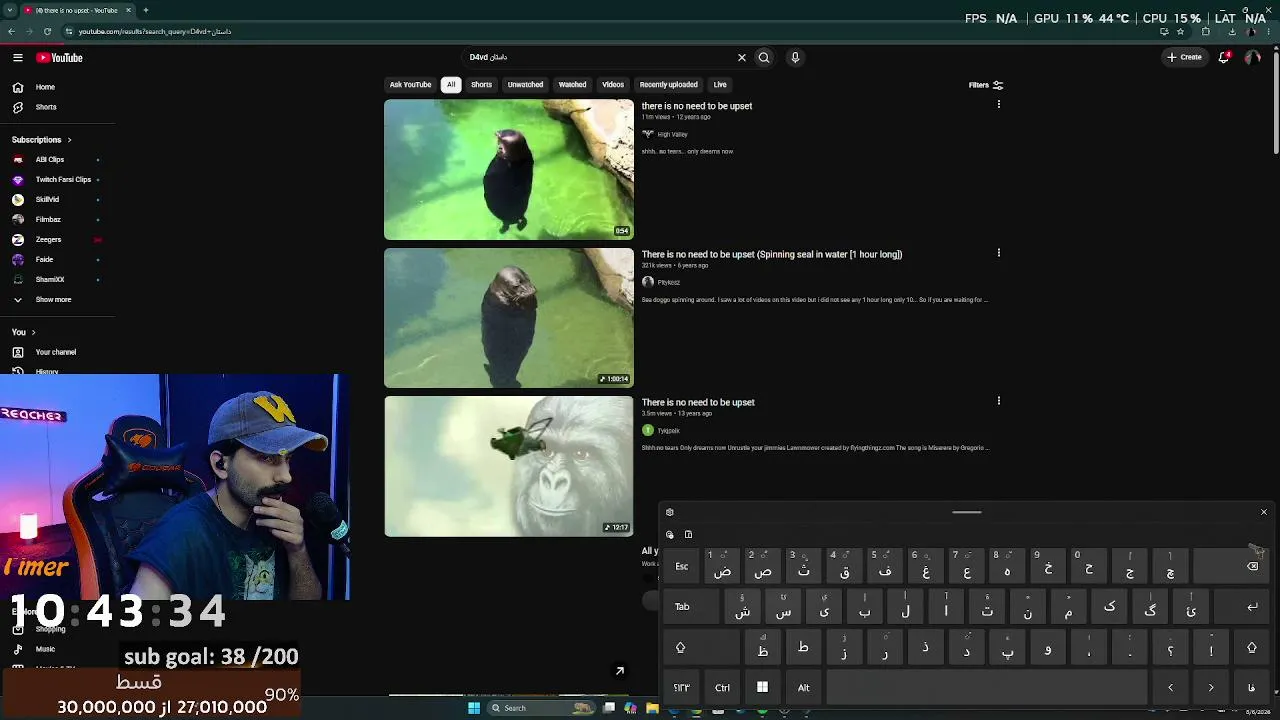This screenshot has height=720, width=1280.
Task: Open the browser downloads icon
Action: coord(1231,31)
